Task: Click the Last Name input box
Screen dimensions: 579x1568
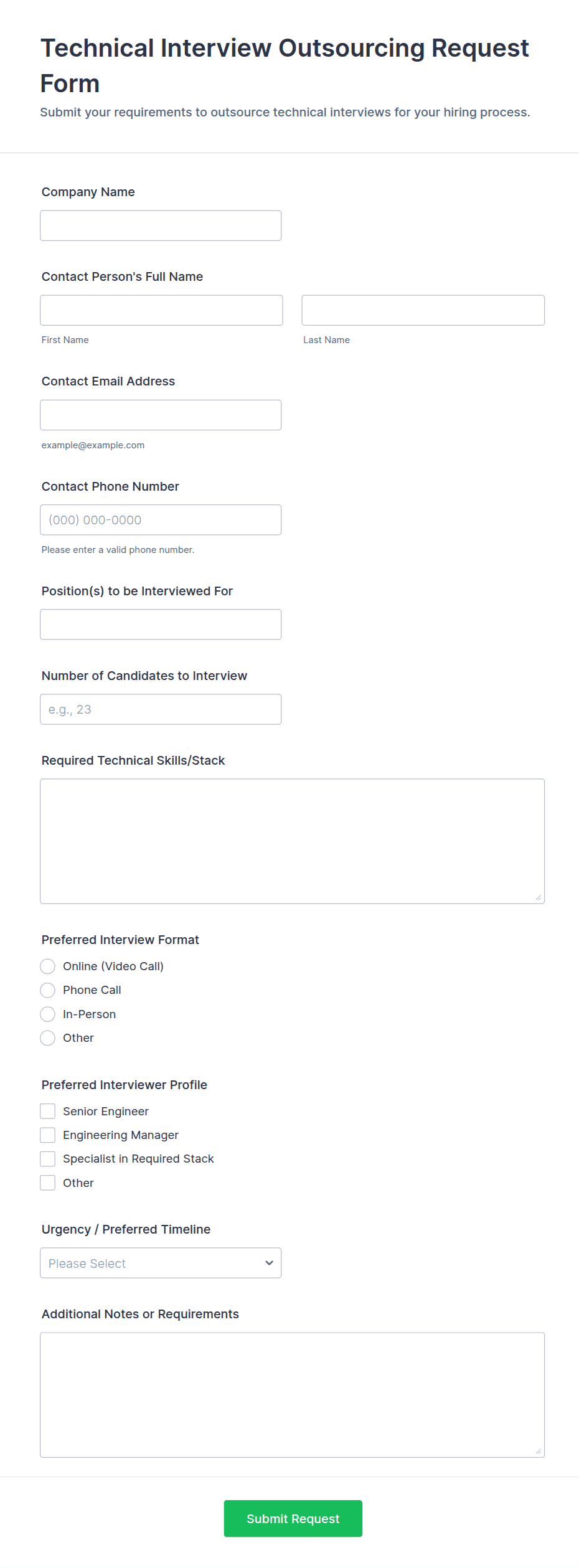Action: click(423, 310)
